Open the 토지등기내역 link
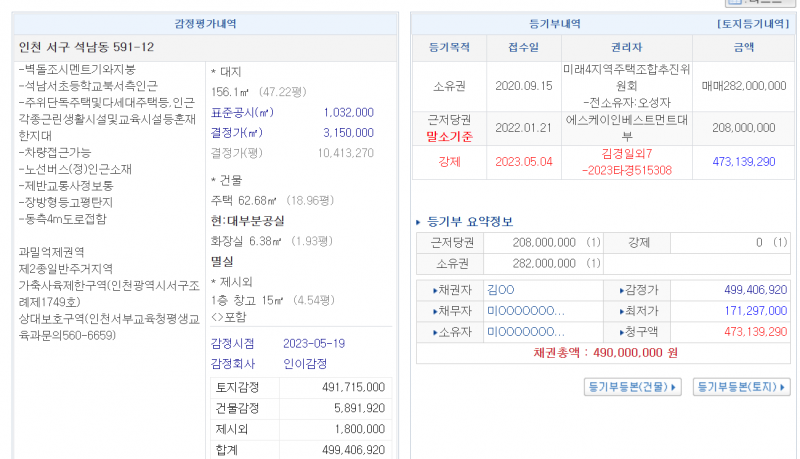Image resolution: width=800 pixels, height=459 pixels. click(755, 22)
